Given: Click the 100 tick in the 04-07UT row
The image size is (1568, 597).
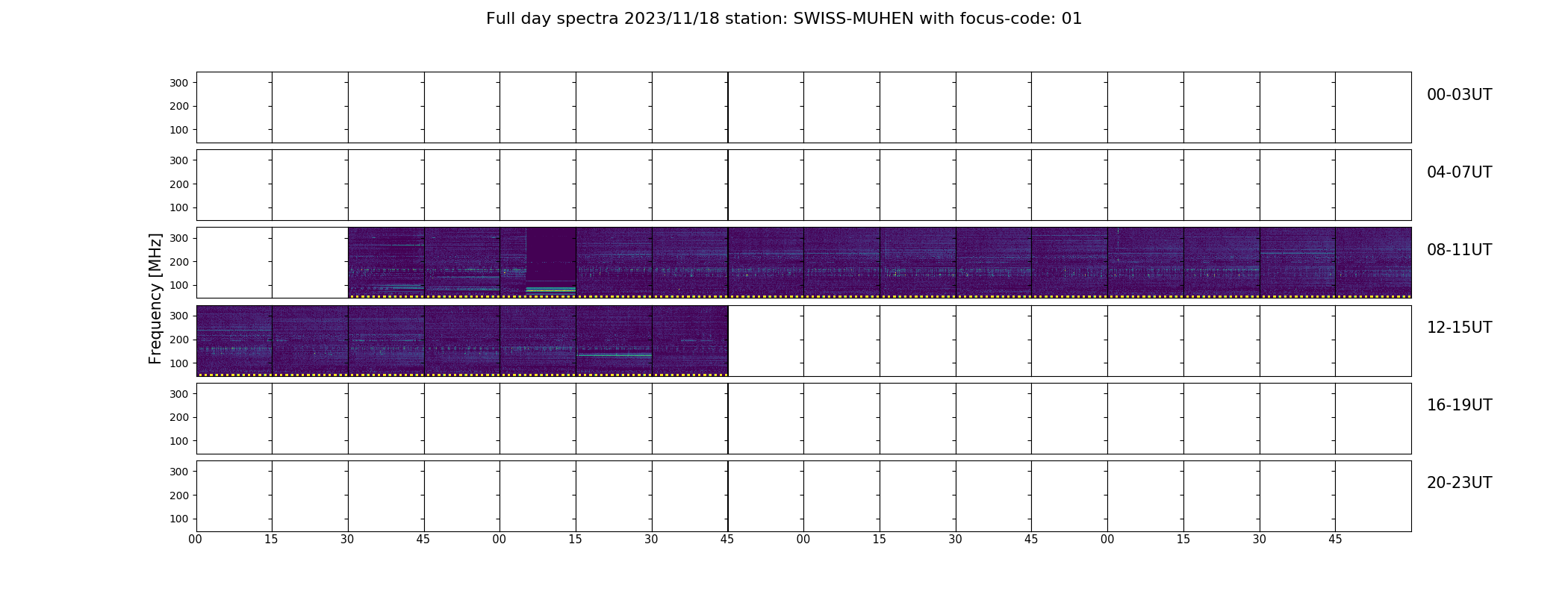Looking at the screenshot, I should click(x=179, y=207).
